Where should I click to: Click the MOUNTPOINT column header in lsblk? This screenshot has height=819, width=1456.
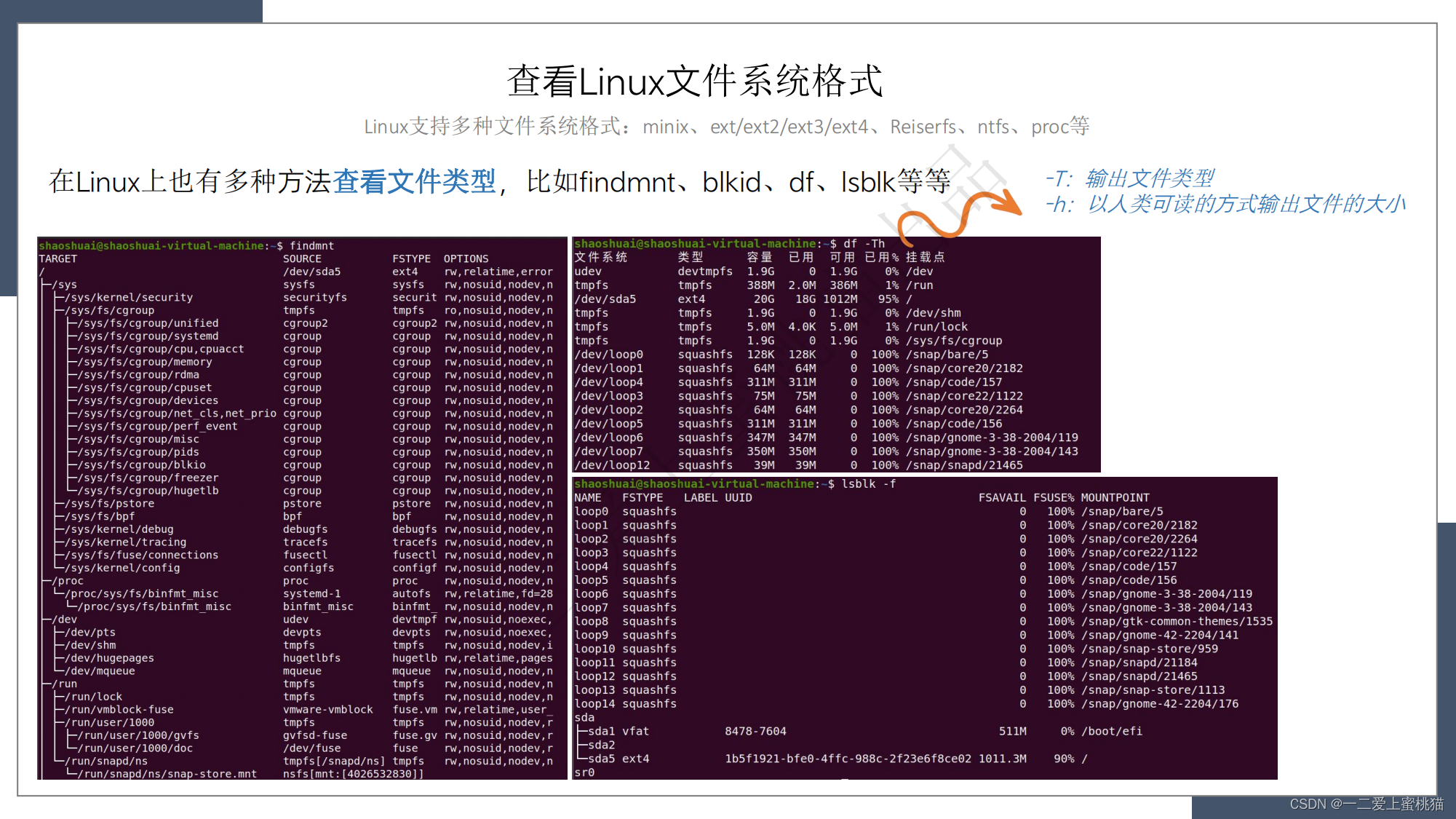coord(1115,498)
